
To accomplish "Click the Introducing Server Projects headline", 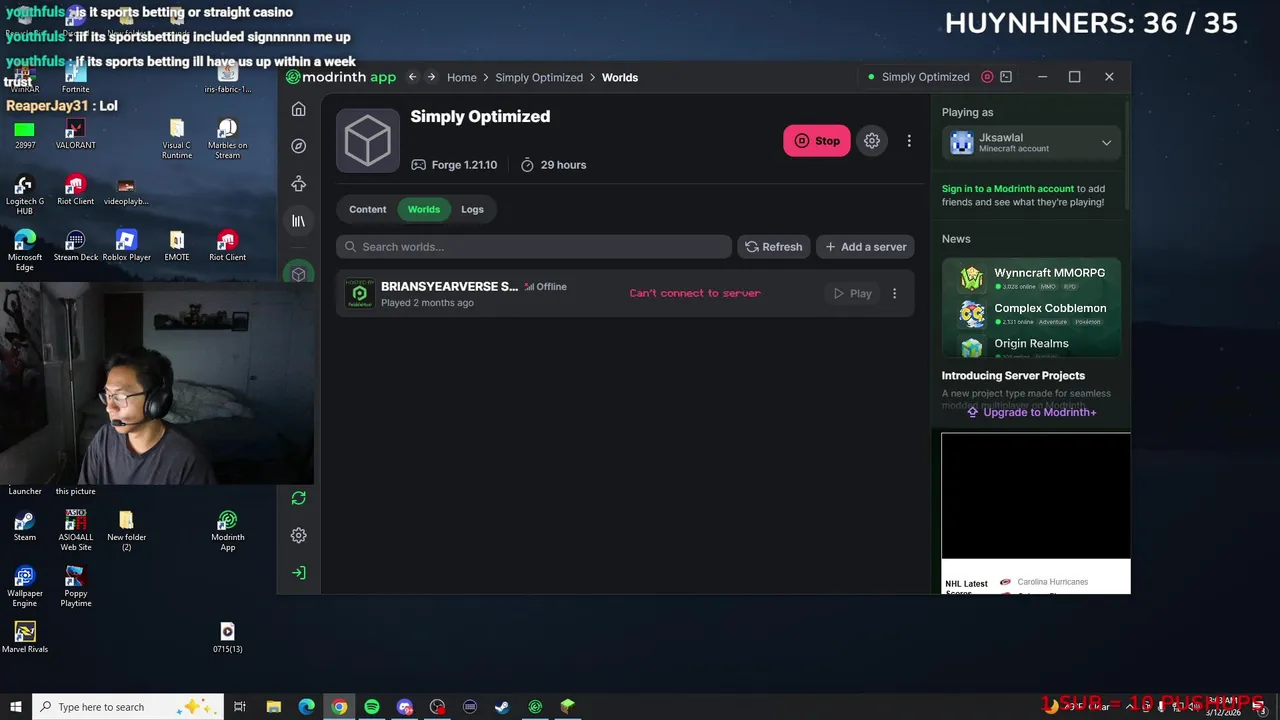I will point(1013,376).
